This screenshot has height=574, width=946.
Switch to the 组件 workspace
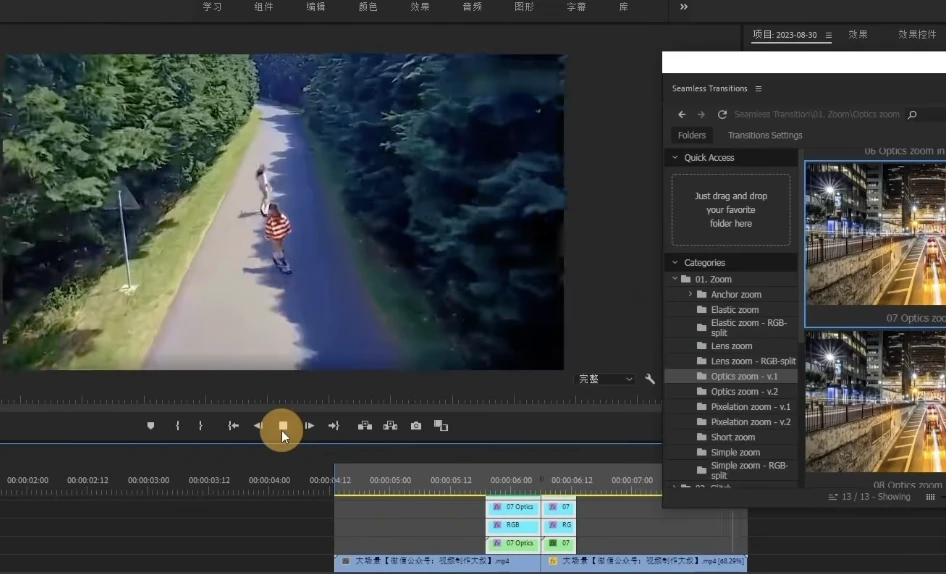point(264,7)
